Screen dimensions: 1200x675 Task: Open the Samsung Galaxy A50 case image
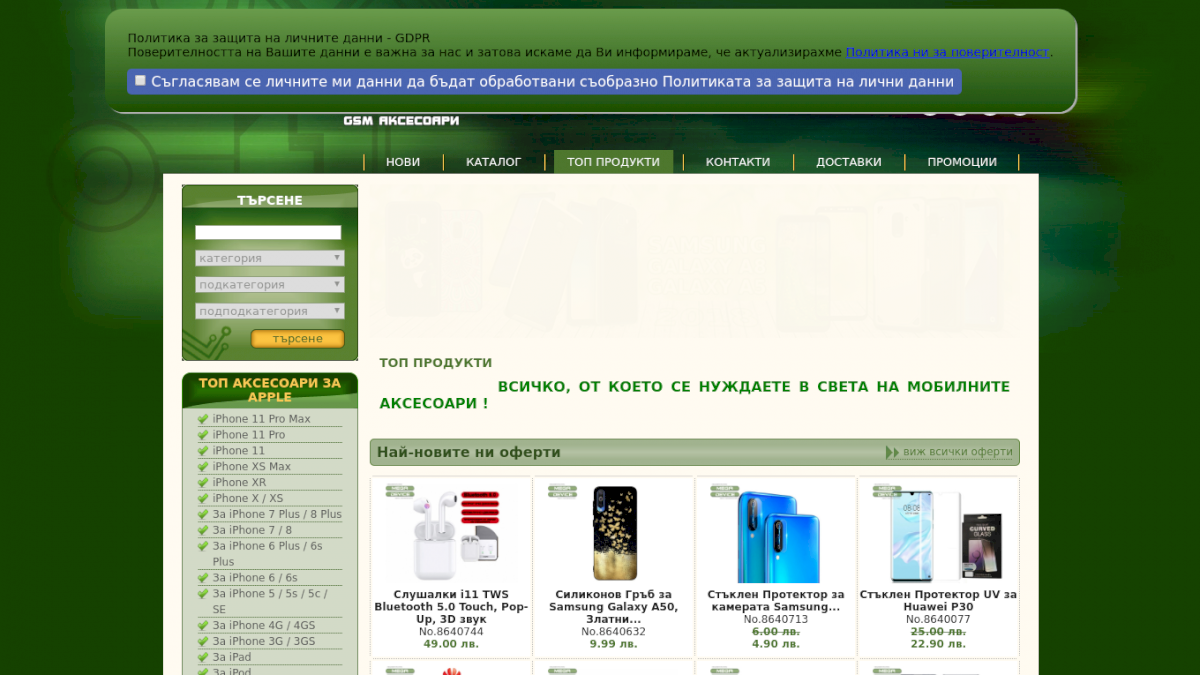[614, 534]
